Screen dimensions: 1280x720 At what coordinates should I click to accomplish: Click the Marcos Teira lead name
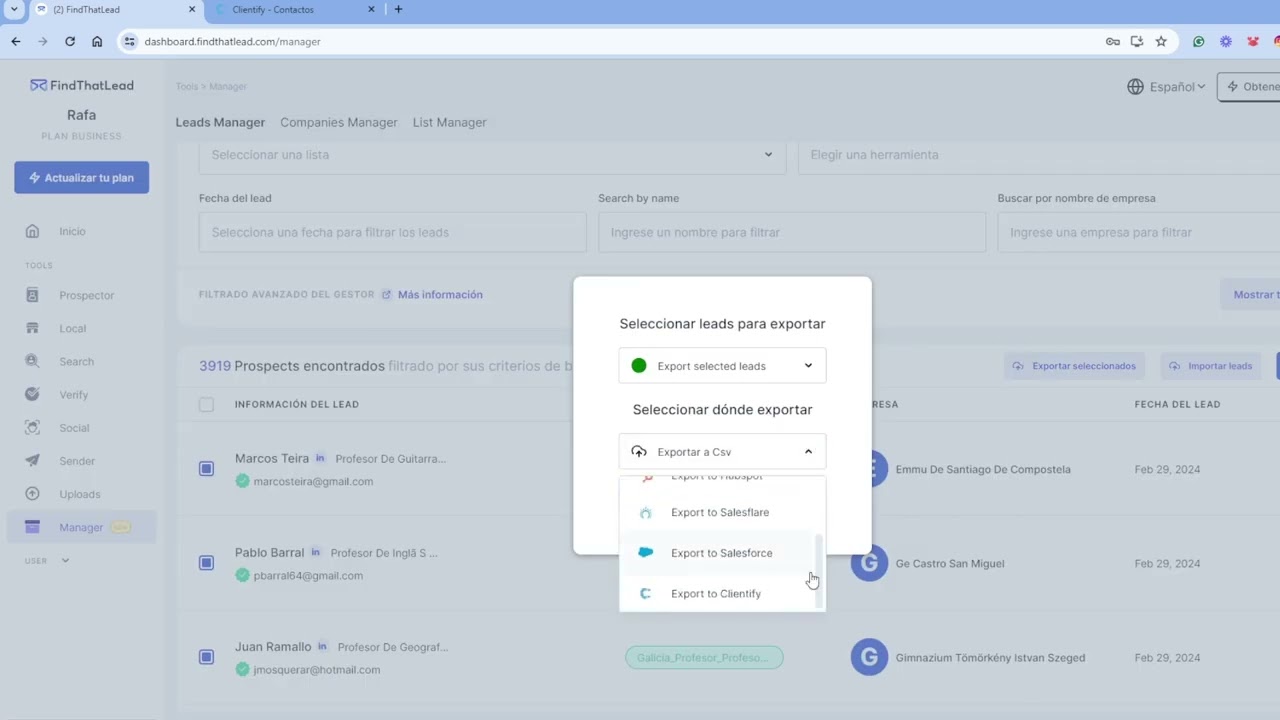pos(272,458)
